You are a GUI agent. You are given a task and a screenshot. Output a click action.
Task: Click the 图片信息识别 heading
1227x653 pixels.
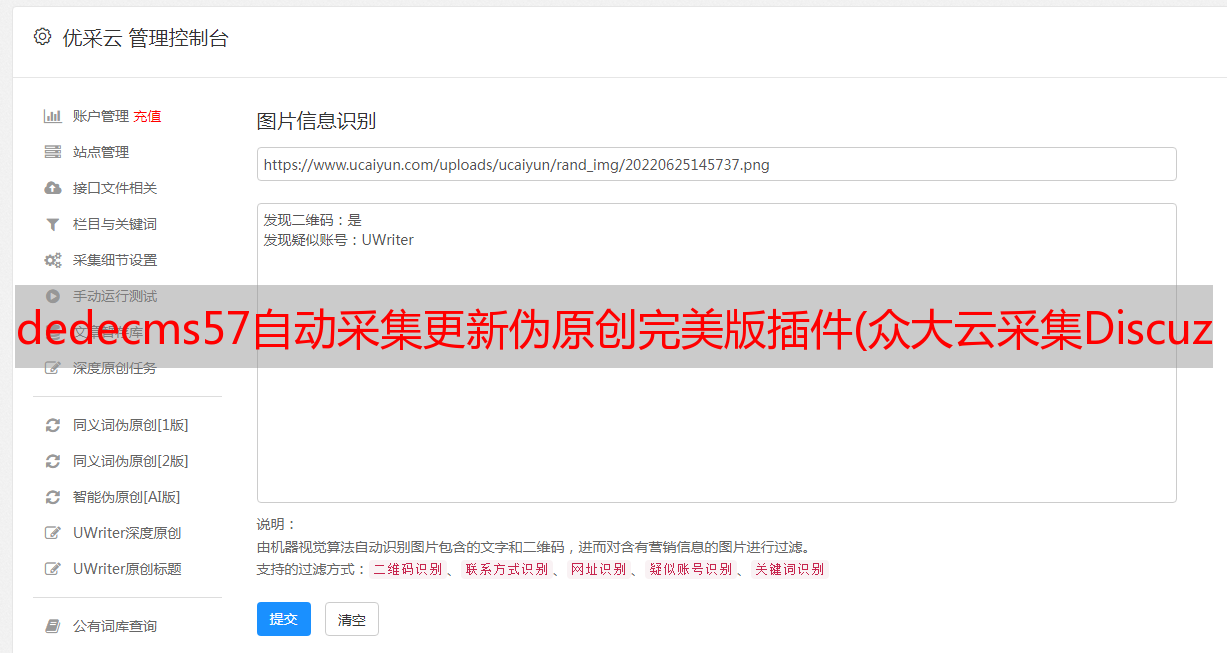pyautogui.click(x=316, y=121)
